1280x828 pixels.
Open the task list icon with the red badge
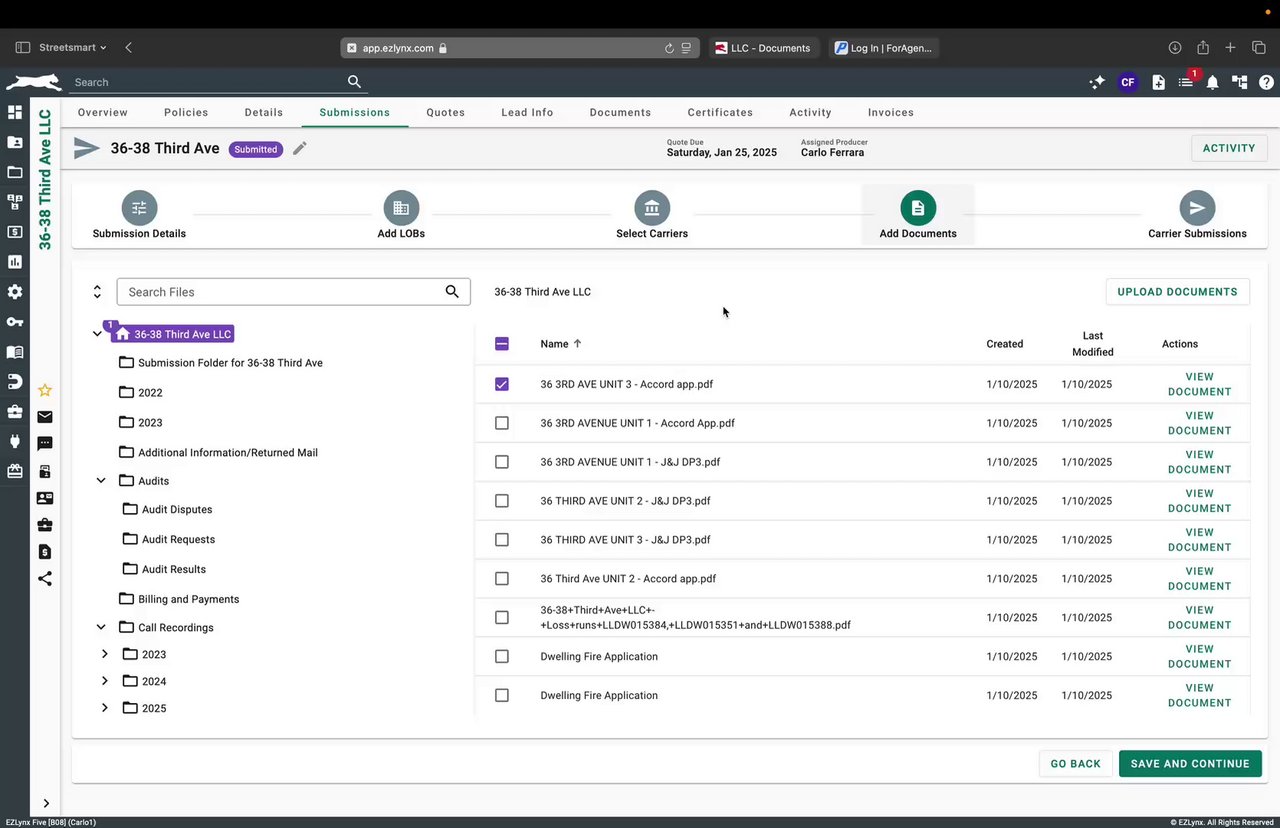point(1186,82)
